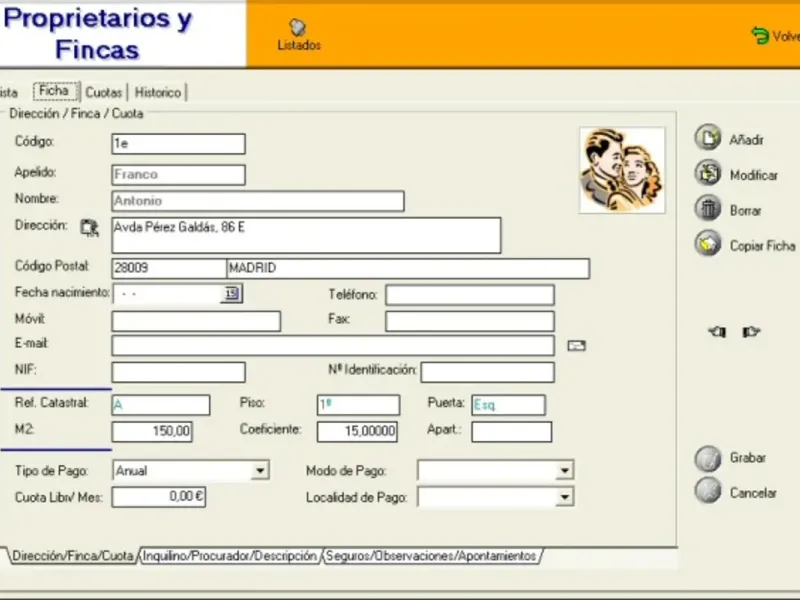Click the Puerta field showing Esq
Image resolution: width=800 pixels, height=600 pixels.
pyautogui.click(x=508, y=405)
